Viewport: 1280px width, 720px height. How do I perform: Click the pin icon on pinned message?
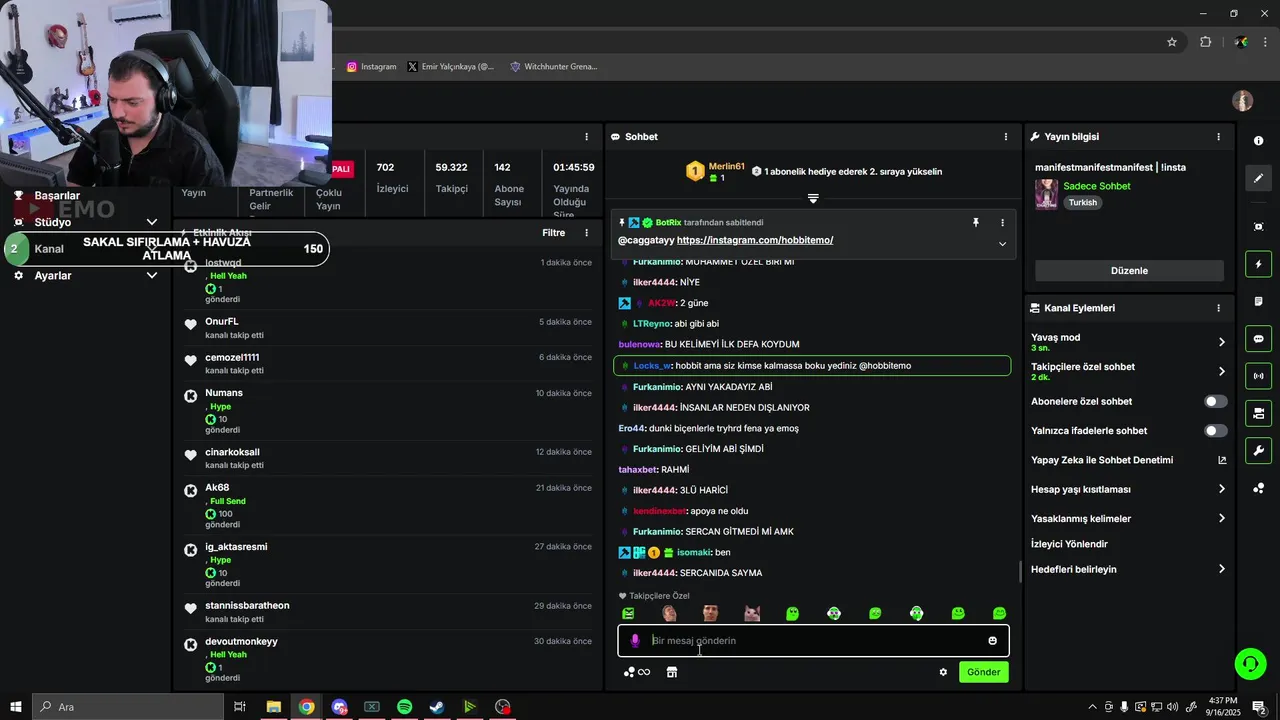coord(976,223)
